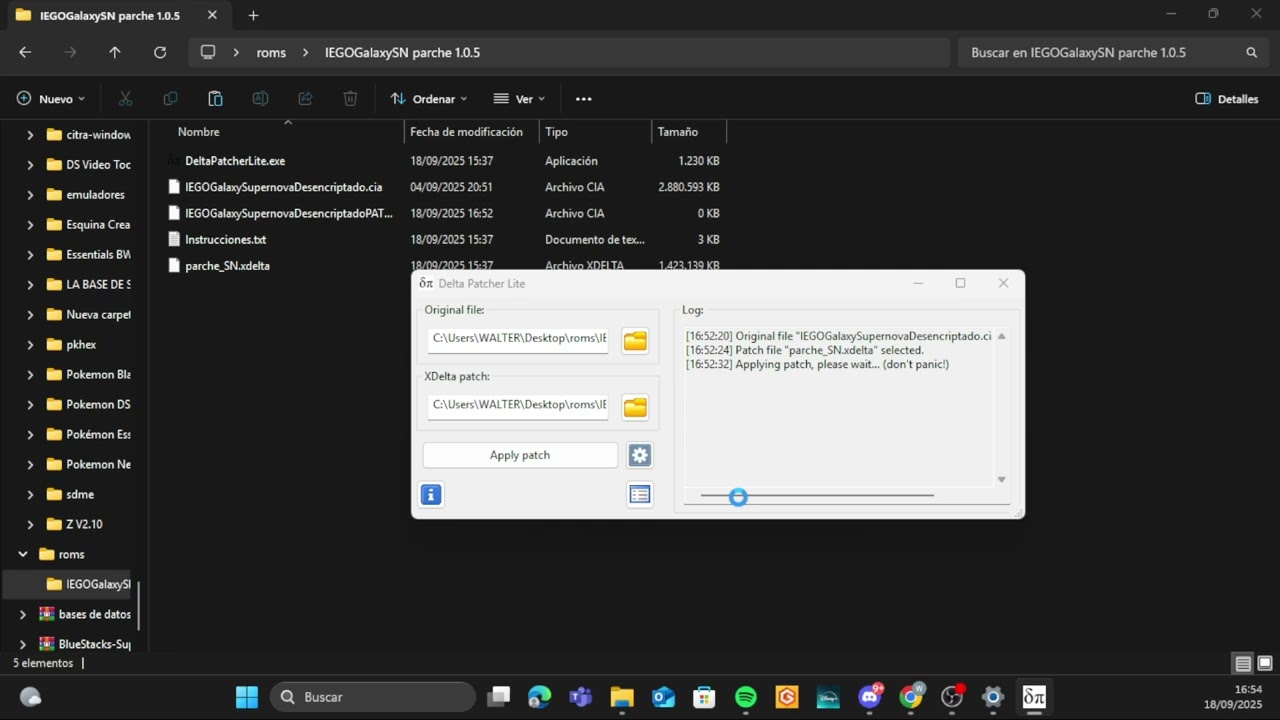Select the Z V2.10 folder in sidebar
Screen dimensions: 1280x720
pyautogui.click(x=84, y=524)
